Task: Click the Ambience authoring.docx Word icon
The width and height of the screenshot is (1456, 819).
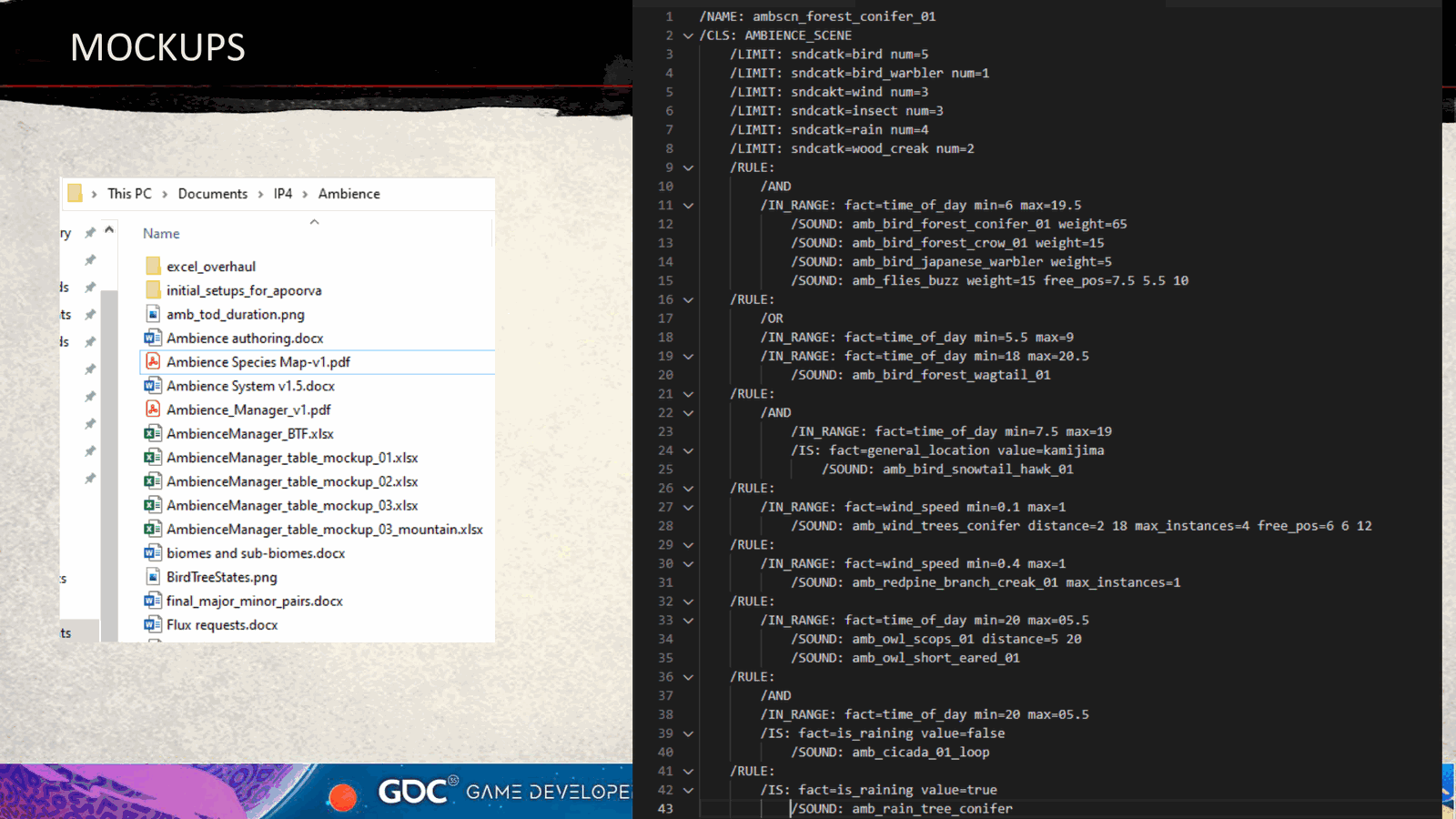Action: coord(153,338)
